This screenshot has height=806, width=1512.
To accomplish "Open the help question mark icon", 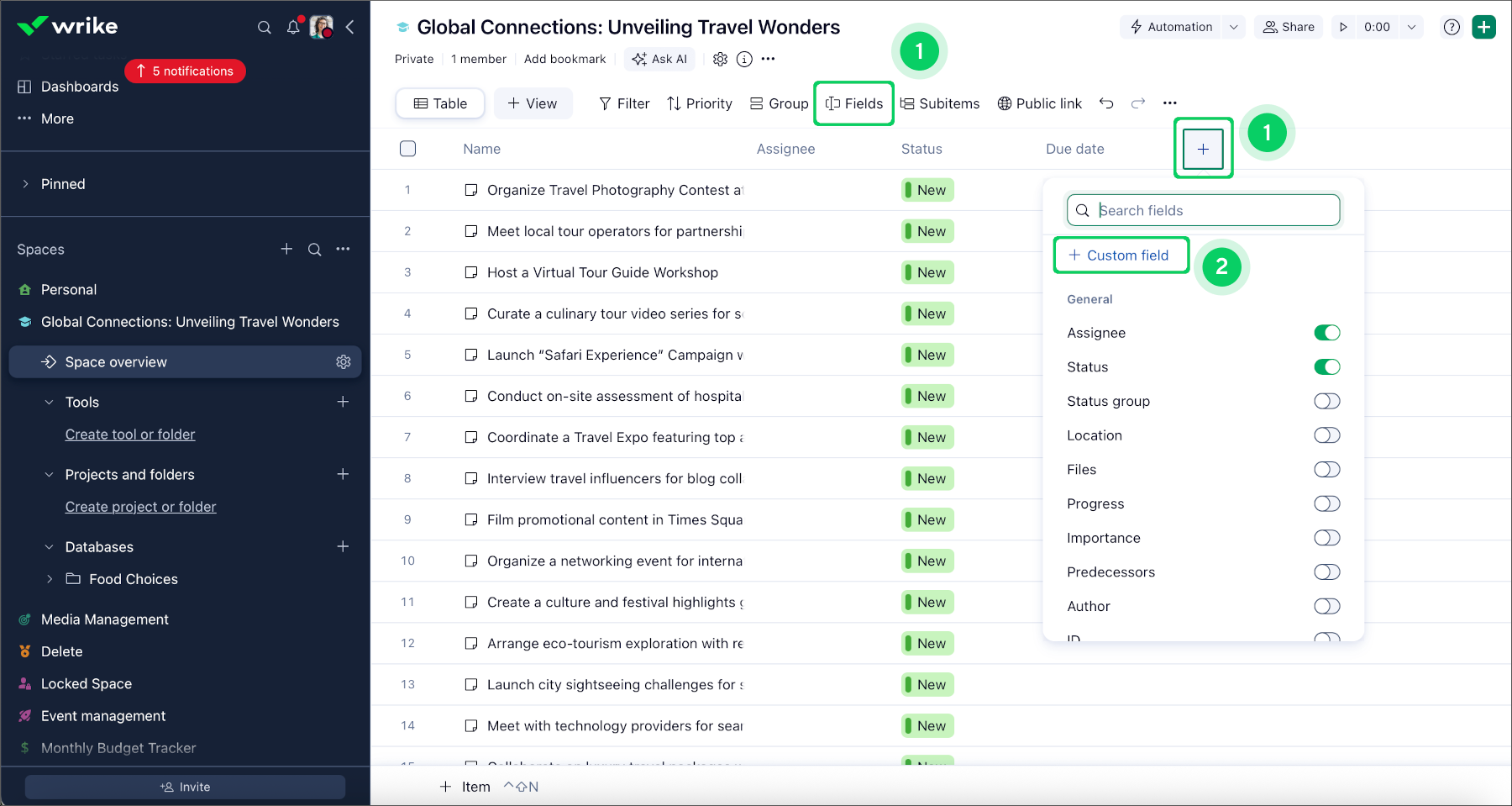I will click(1452, 27).
